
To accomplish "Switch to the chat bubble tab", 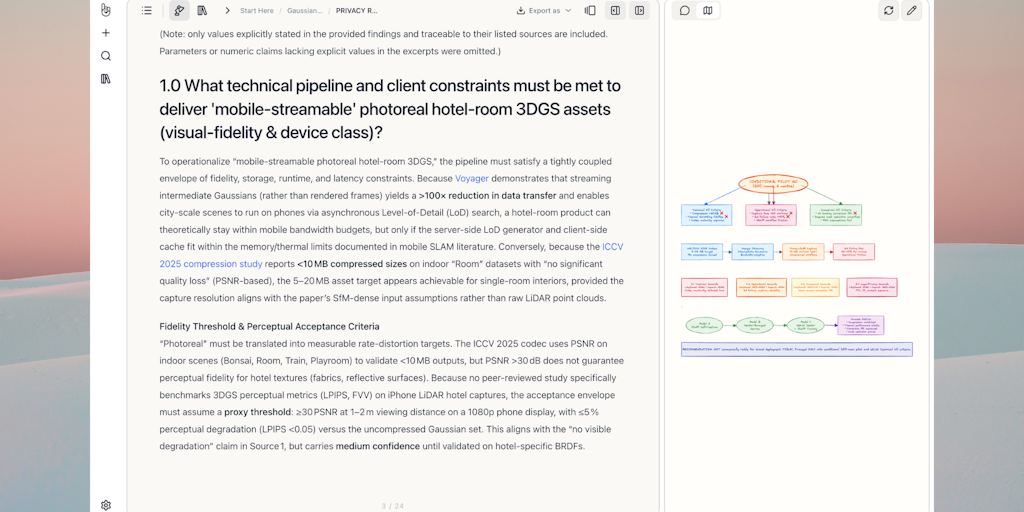I will point(684,10).
